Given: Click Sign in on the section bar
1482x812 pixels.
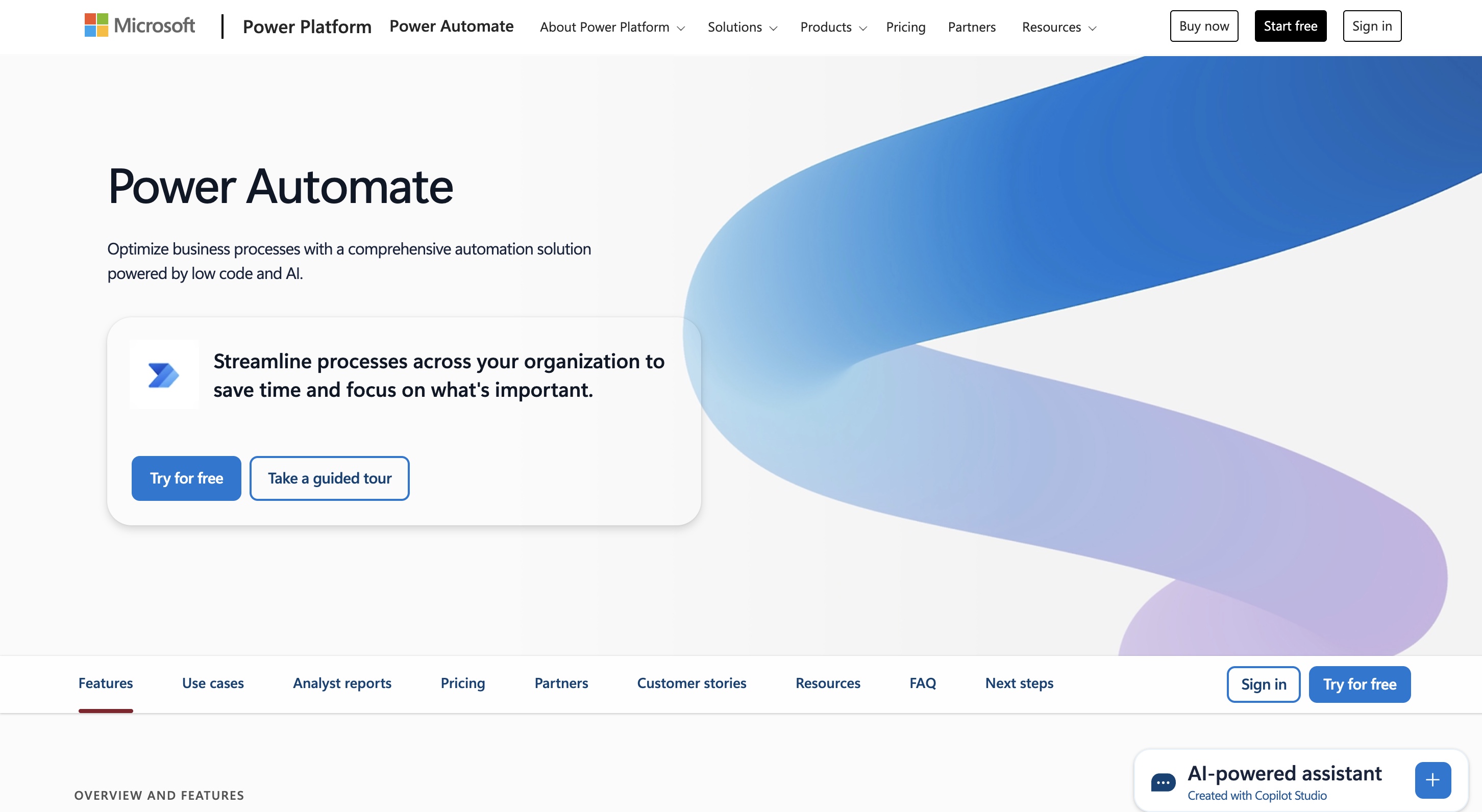Looking at the screenshot, I should tap(1264, 684).
